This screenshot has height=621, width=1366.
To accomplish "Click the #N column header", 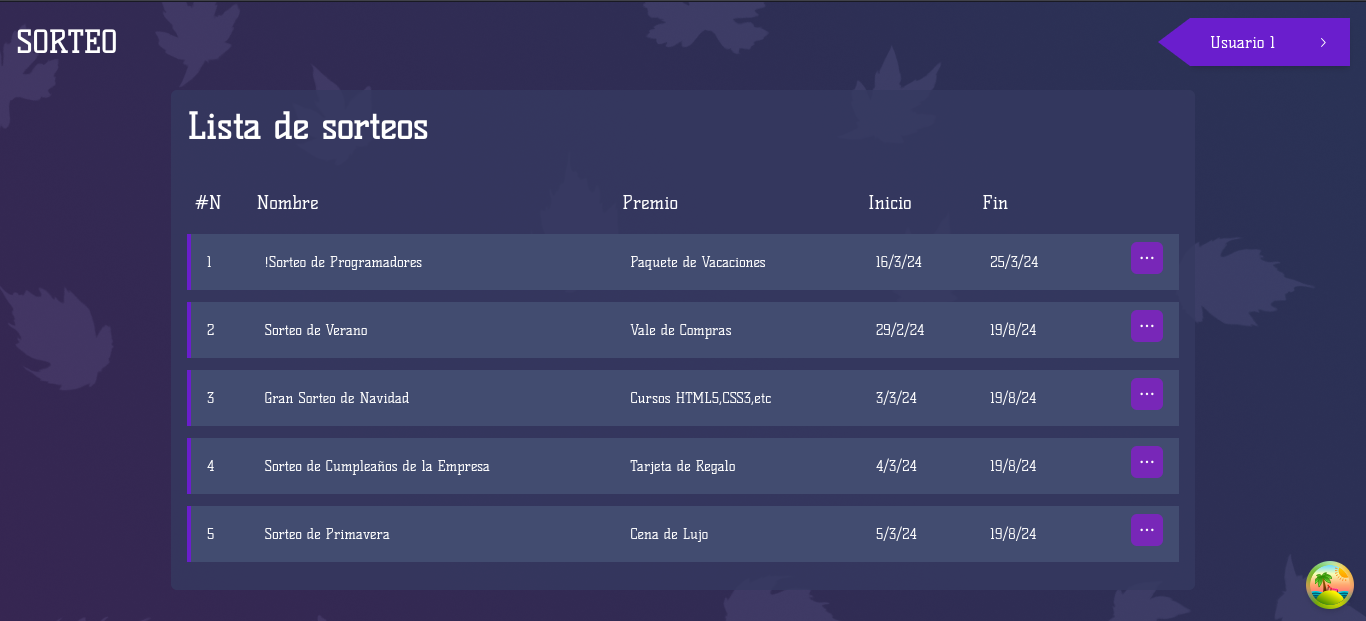I will pyautogui.click(x=208, y=203).
